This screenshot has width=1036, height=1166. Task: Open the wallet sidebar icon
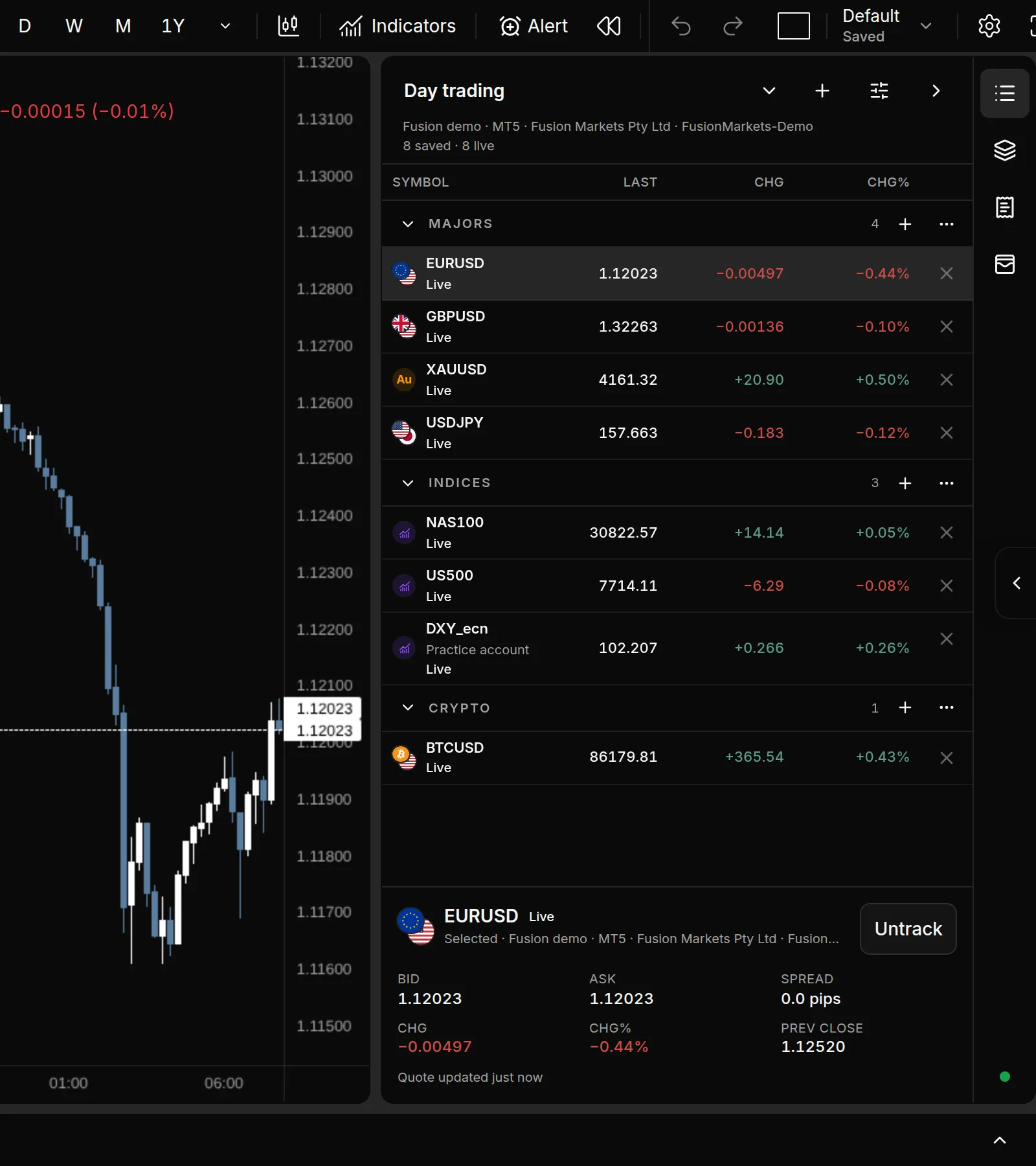pos(1004,264)
